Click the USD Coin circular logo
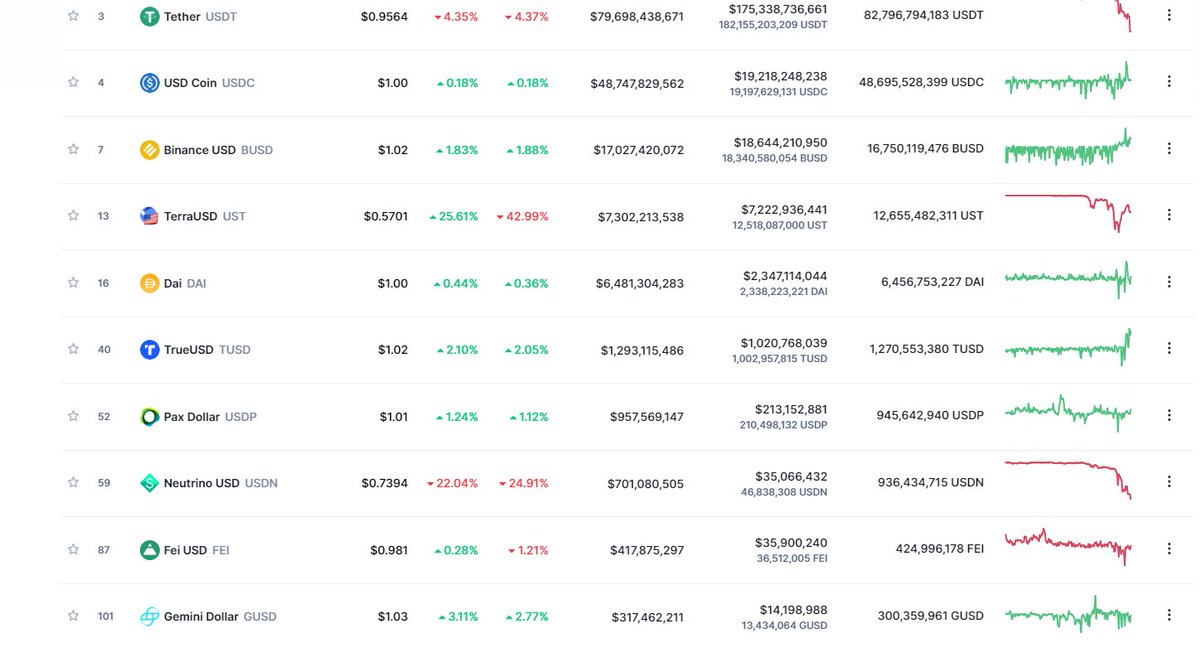 150,82
